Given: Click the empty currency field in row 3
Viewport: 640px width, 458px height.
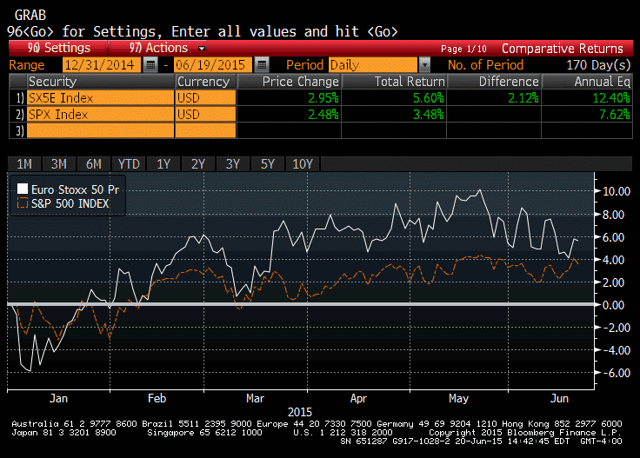Looking at the screenshot, I should [x=206, y=131].
